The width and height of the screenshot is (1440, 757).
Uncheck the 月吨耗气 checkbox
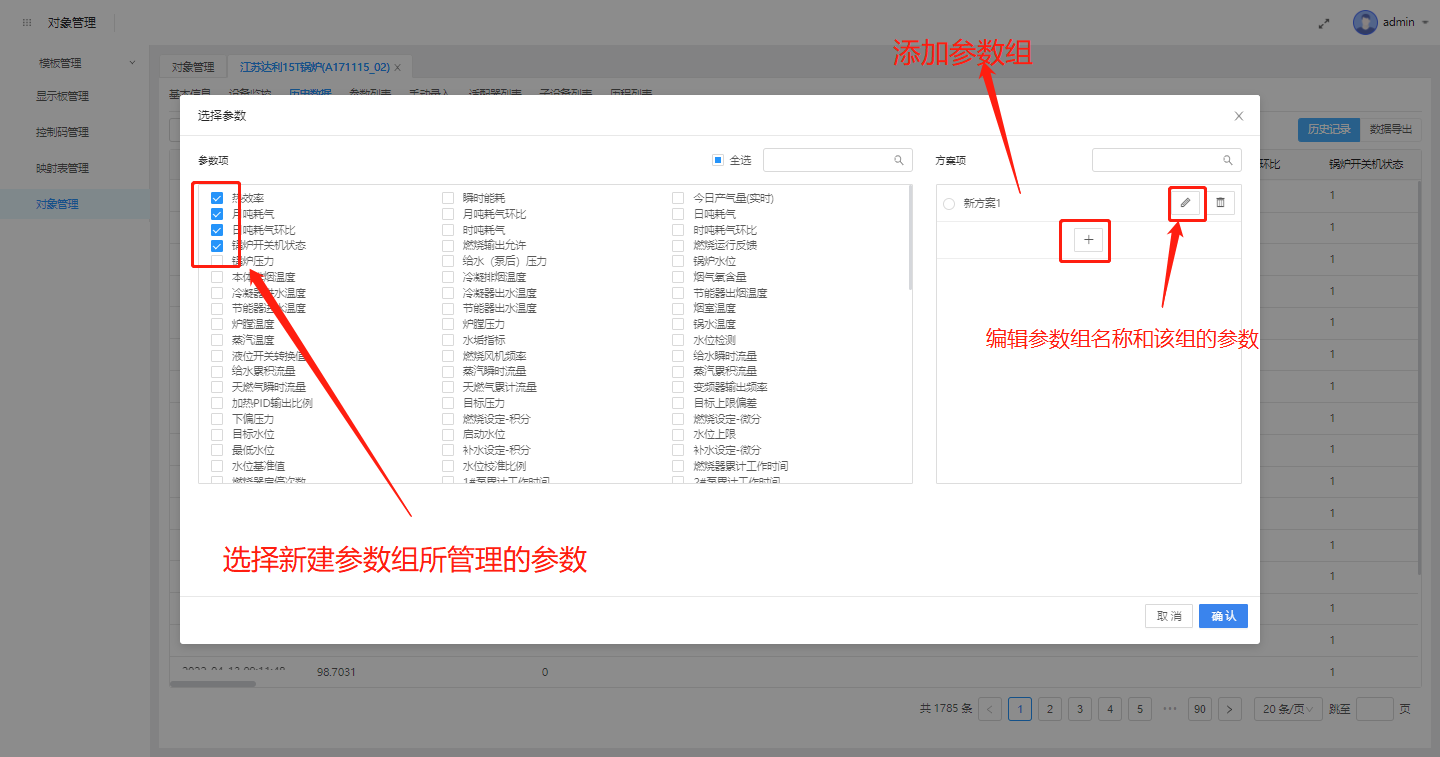click(x=217, y=214)
